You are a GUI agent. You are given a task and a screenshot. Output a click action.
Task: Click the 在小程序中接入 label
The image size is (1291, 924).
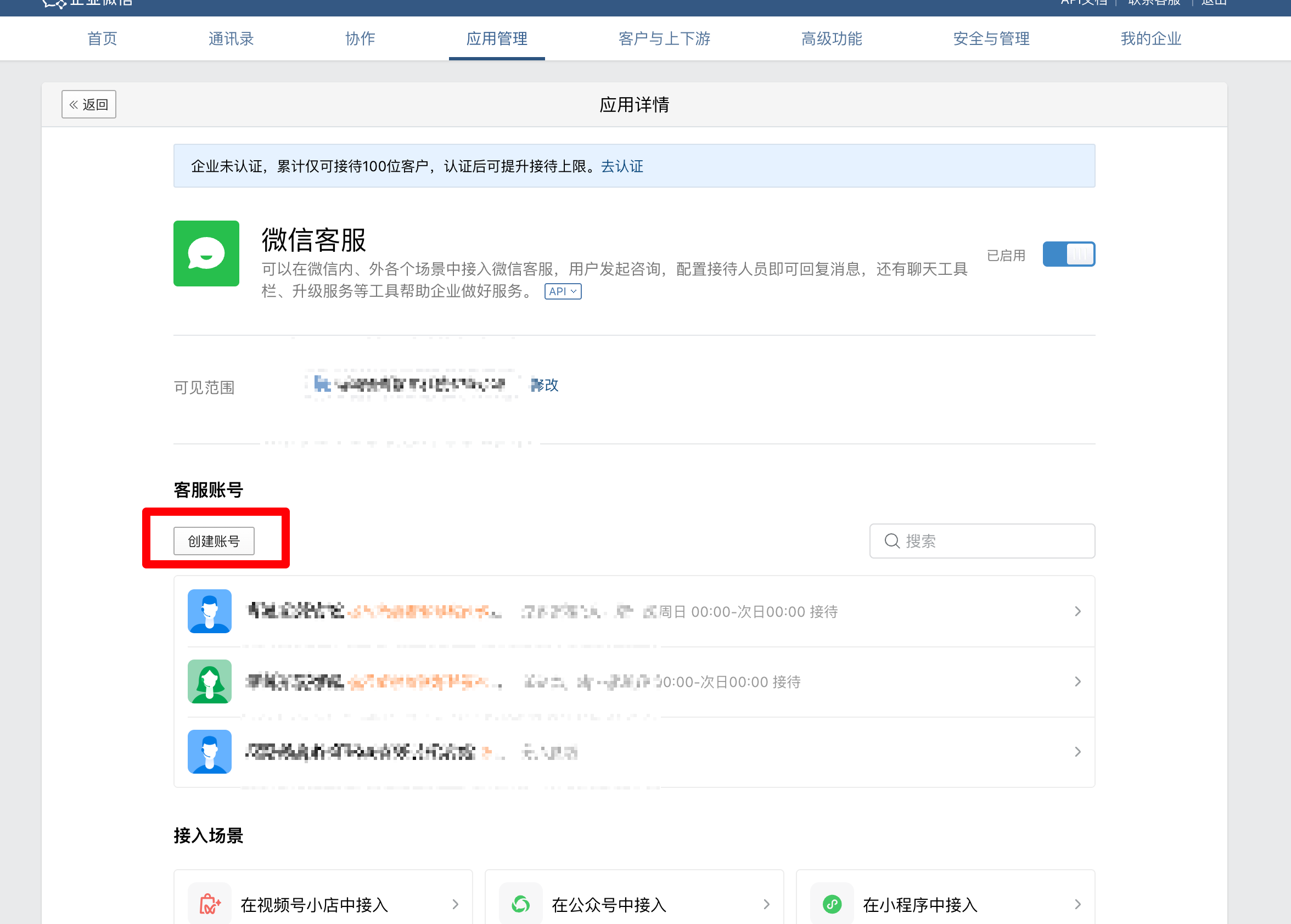pyautogui.click(x=920, y=905)
